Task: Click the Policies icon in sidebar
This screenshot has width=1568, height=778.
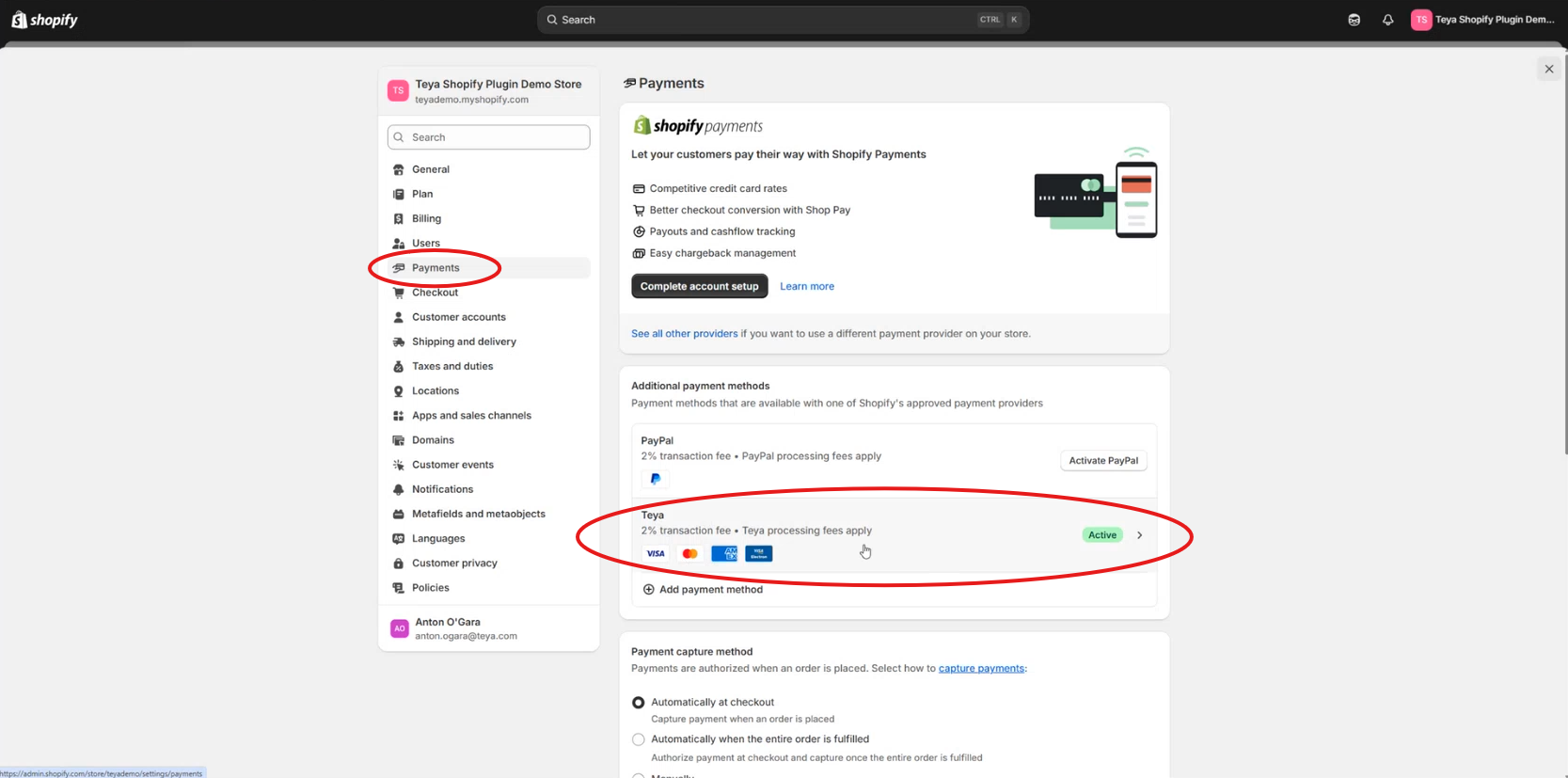Action: 399,588
